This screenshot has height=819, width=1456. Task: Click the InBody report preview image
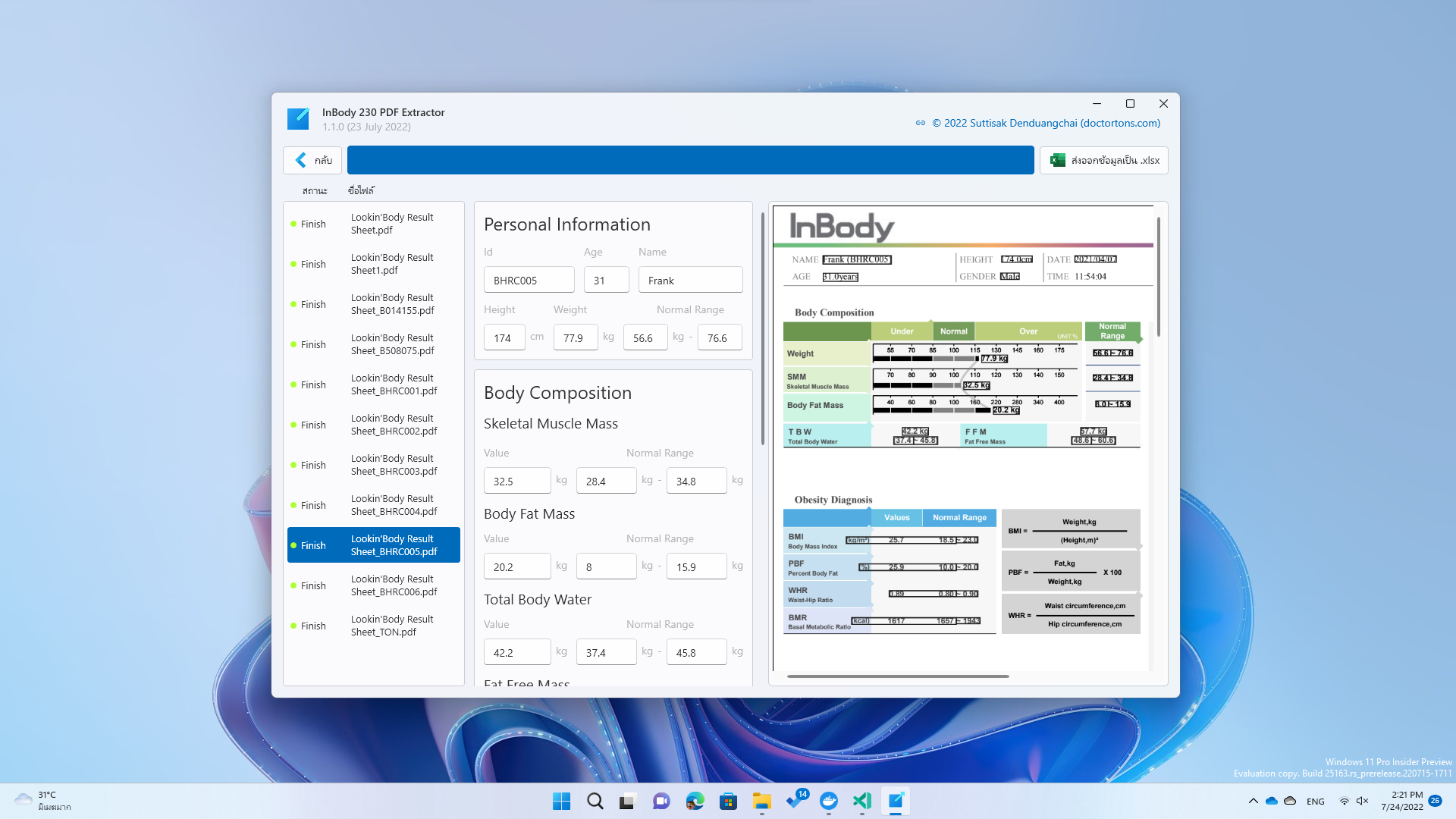coord(963,438)
